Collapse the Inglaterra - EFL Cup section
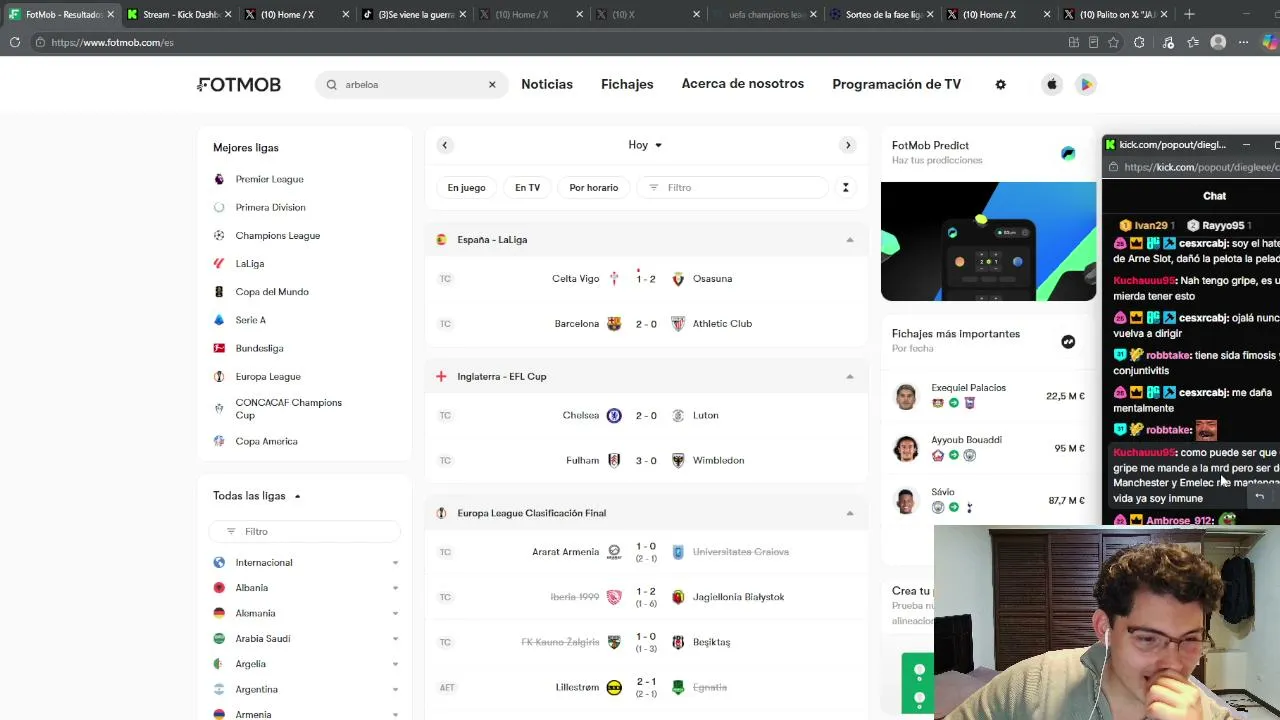Viewport: 1280px width, 720px height. click(x=850, y=377)
